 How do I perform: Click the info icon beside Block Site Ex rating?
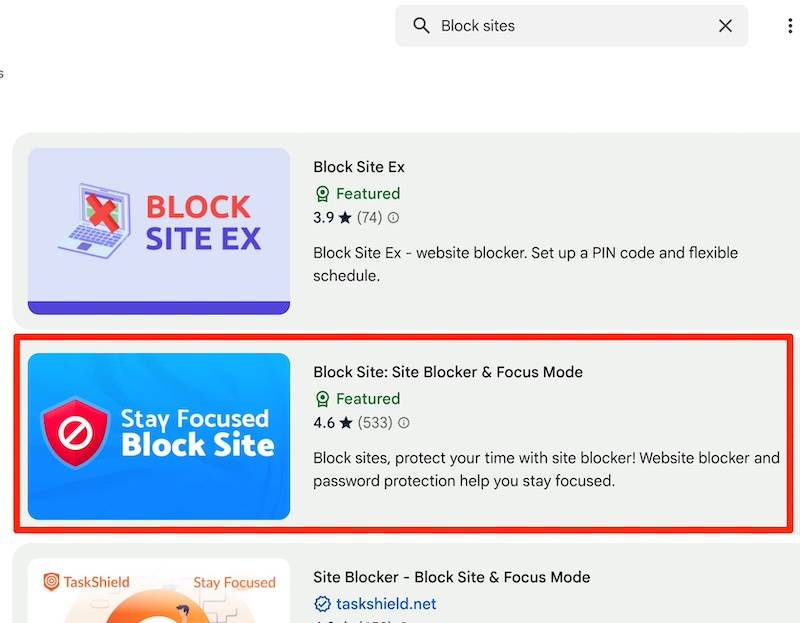coord(394,218)
